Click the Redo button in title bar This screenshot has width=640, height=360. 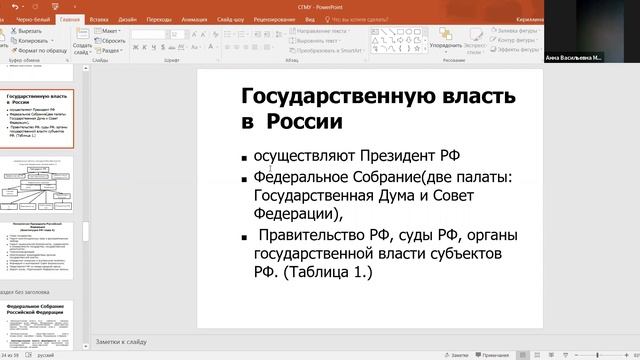35,7
